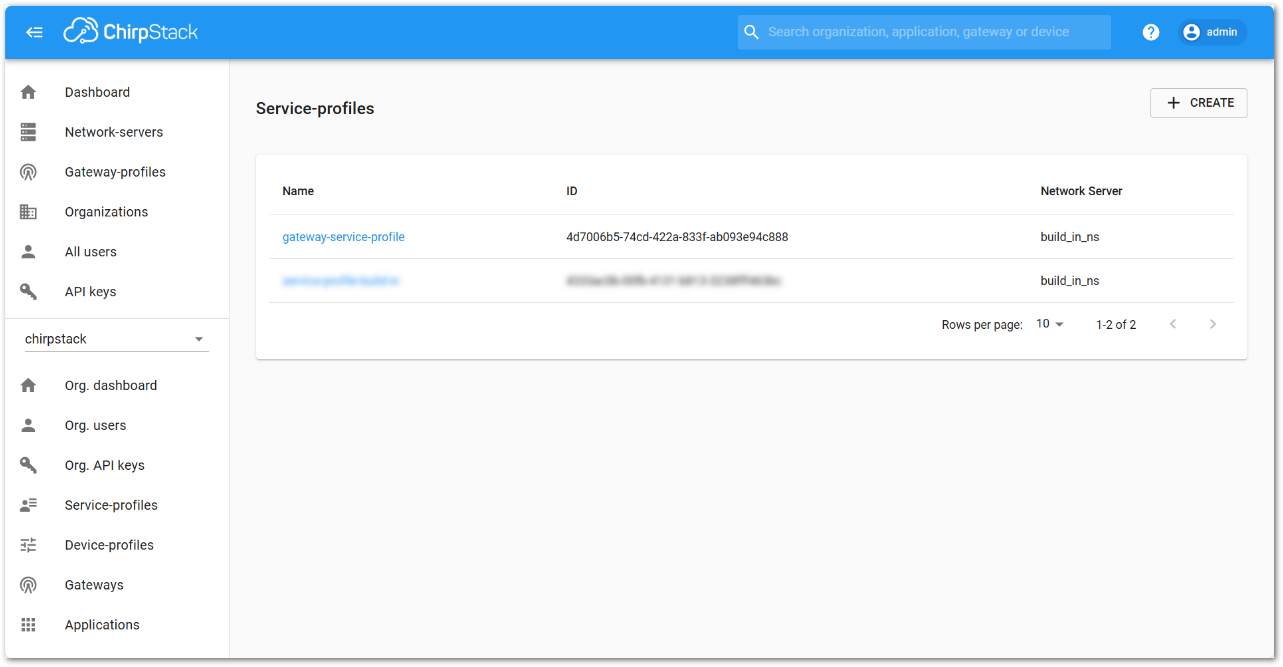Click the previous page arrow
This screenshot has width=1283, height=667.
(x=1173, y=324)
